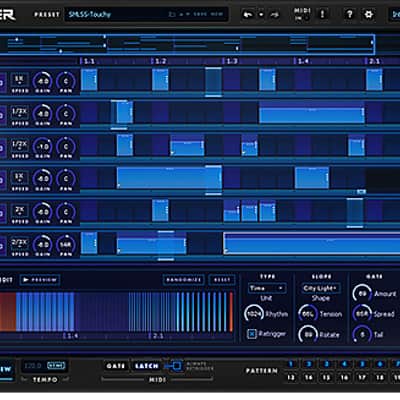Toggle the Always Retrigger switch
Viewport: 400px width, 400px height.
tap(175, 366)
